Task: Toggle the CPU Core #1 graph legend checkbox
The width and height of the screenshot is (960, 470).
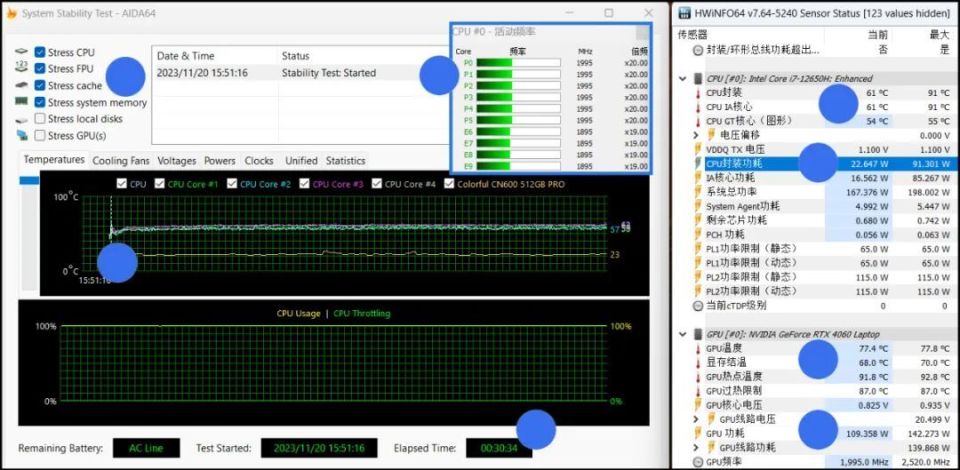Action: (x=159, y=184)
